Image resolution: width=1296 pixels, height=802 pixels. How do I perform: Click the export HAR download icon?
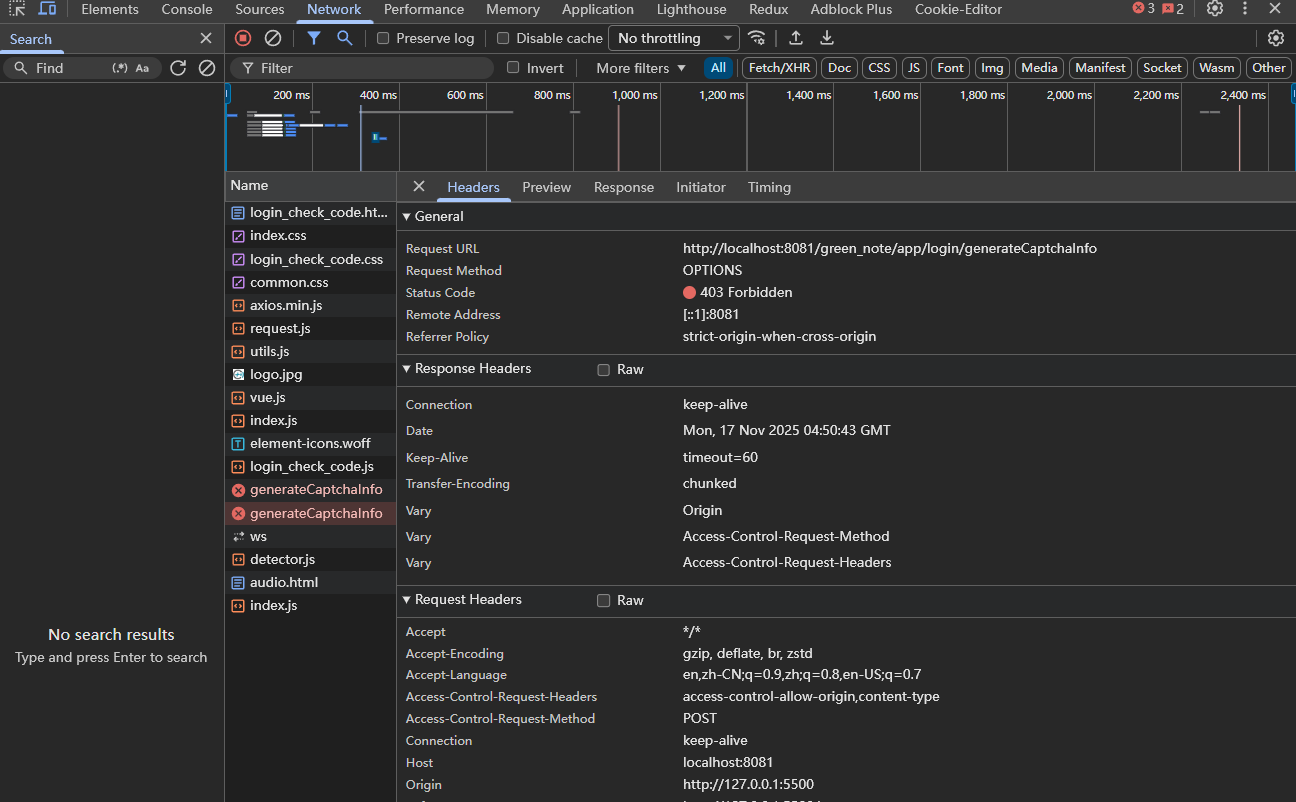(x=827, y=38)
